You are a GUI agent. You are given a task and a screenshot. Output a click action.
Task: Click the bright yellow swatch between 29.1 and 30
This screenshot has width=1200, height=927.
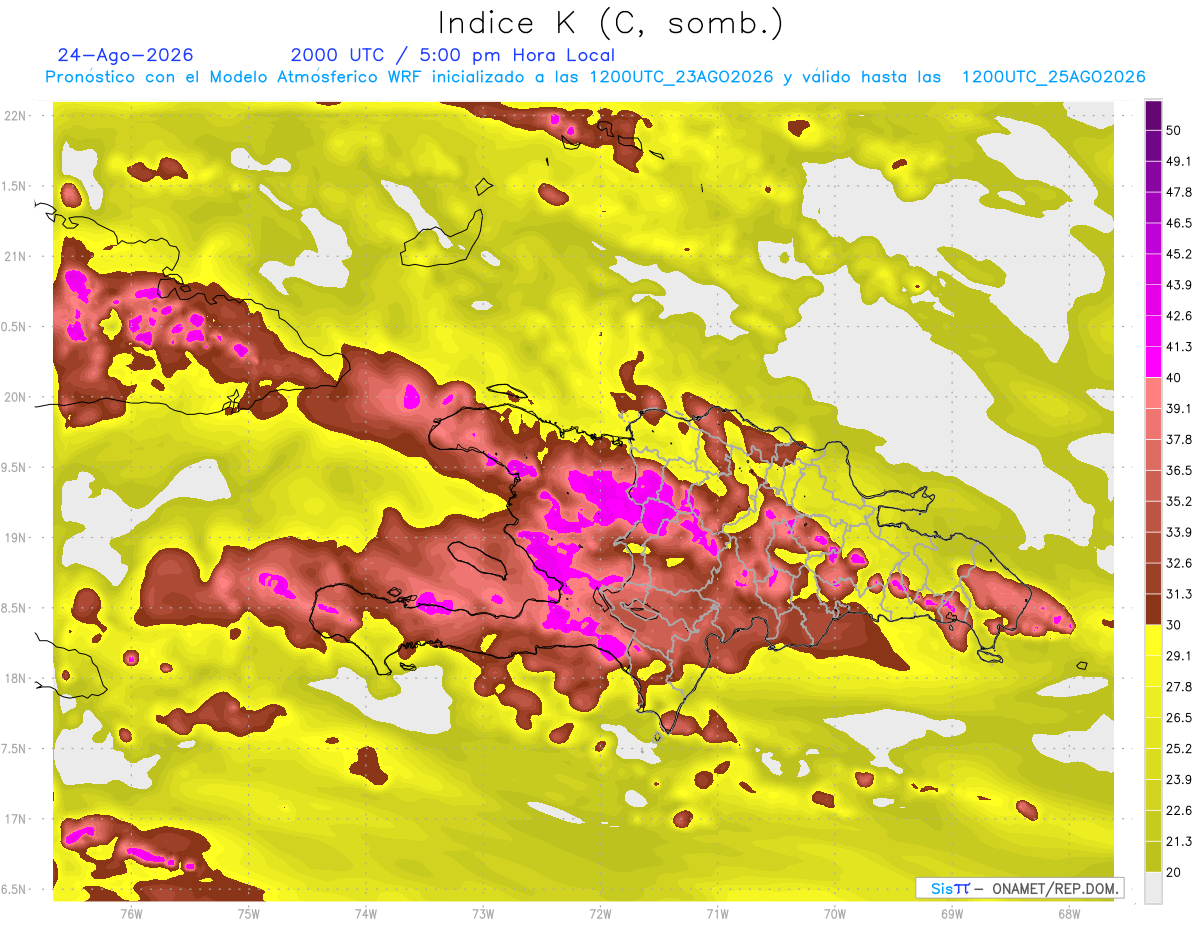tap(1153, 640)
